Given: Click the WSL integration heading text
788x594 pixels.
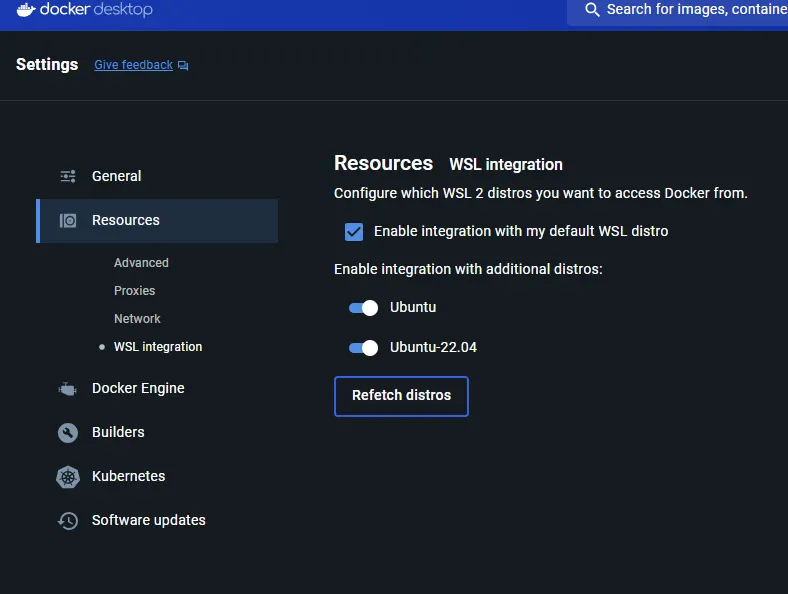Looking at the screenshot, I should click(506, 164).
